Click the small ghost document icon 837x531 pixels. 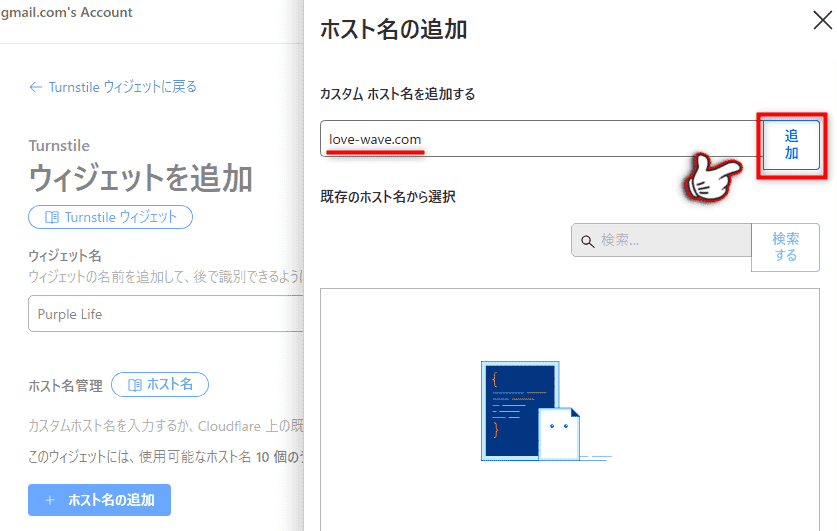(560, 432)
